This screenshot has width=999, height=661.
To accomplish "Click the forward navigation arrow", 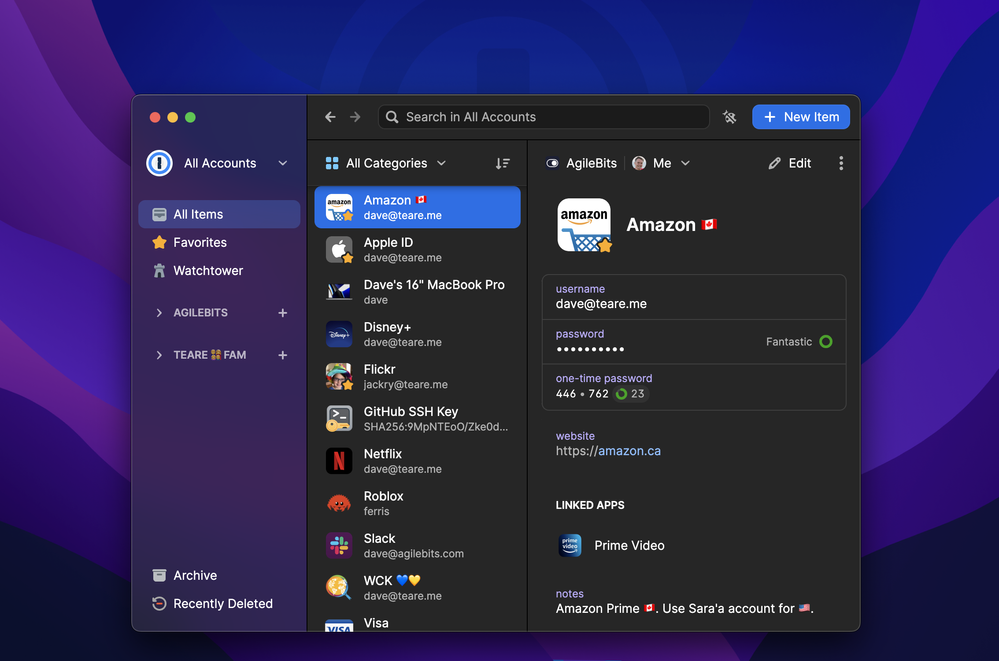I will [355, 117].
